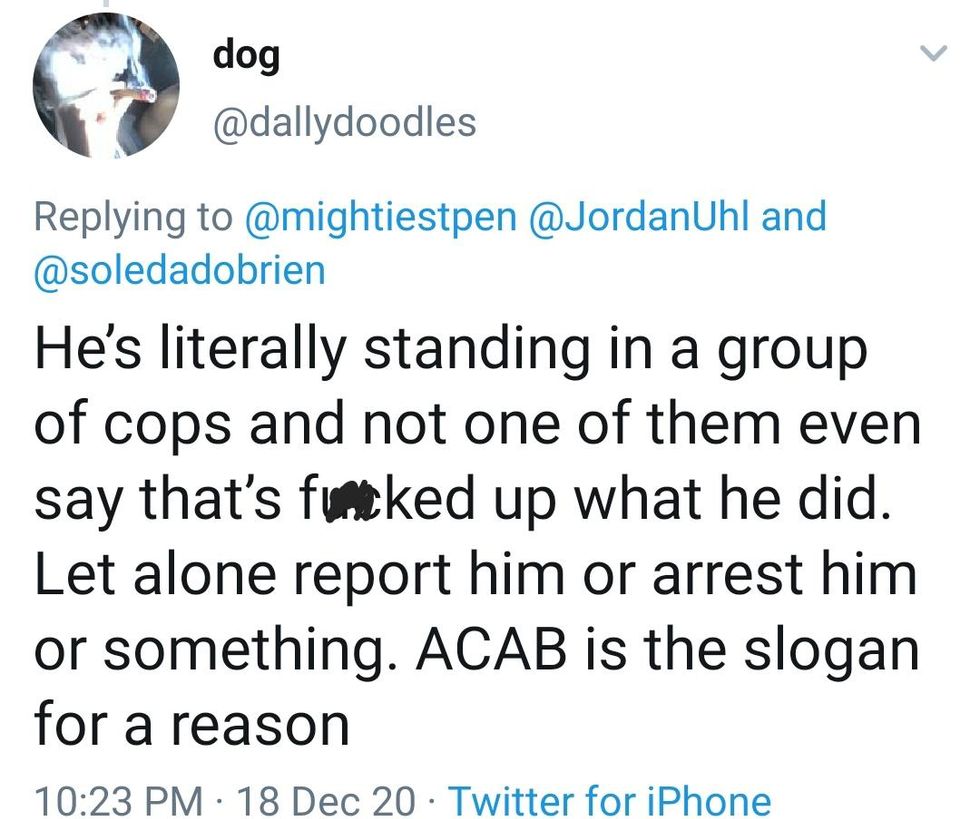Open the display name "dog"
This screenshot has width=980, height=819.
tap(245, 56)
